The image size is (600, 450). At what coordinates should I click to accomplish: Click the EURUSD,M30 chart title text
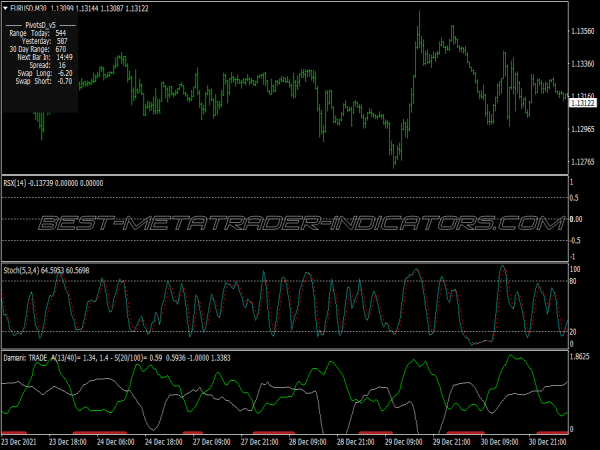(28, 8)
